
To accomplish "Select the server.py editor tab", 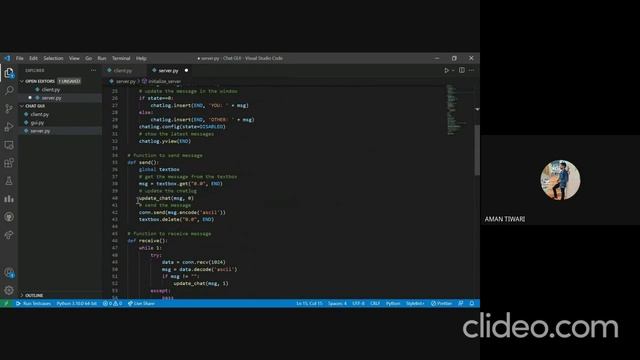I will 169,71.
